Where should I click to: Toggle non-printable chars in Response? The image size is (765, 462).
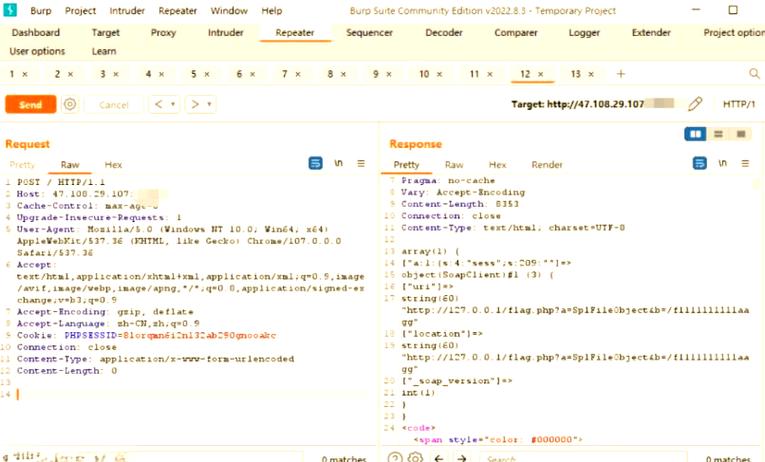pos(721,163)
